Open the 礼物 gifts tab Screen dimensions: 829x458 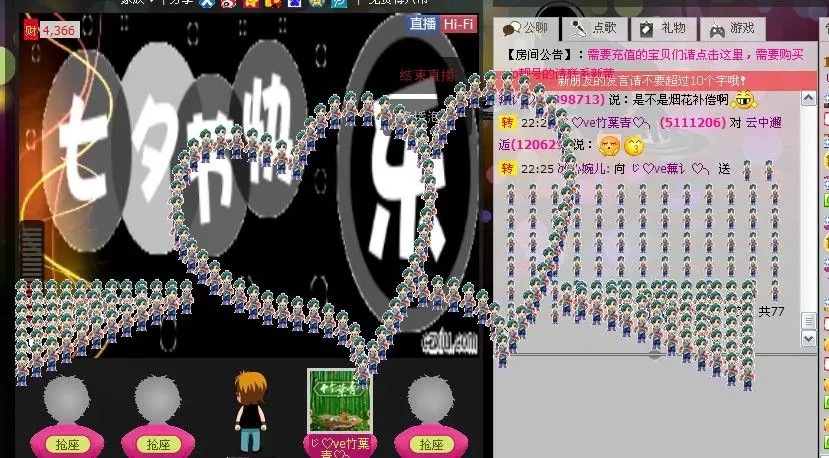click(x=663, y=29)
